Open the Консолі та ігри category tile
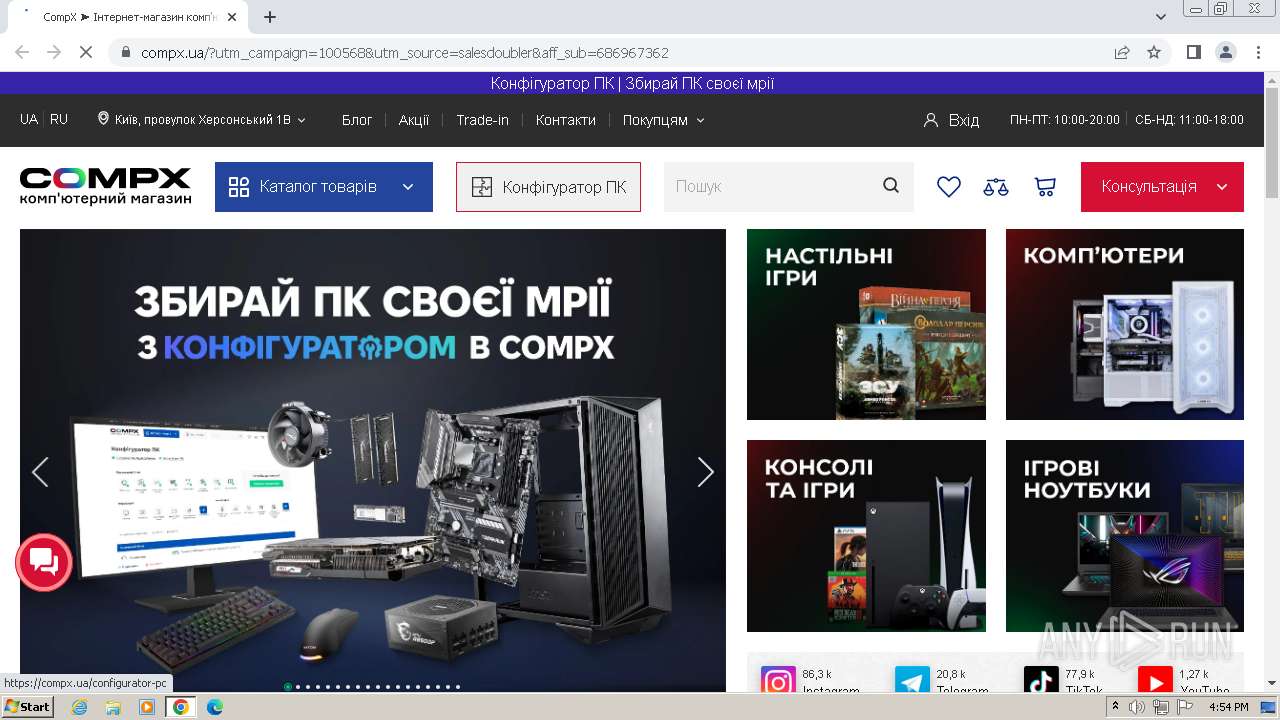Screen dimensions: 1280x720 (866, 536)
